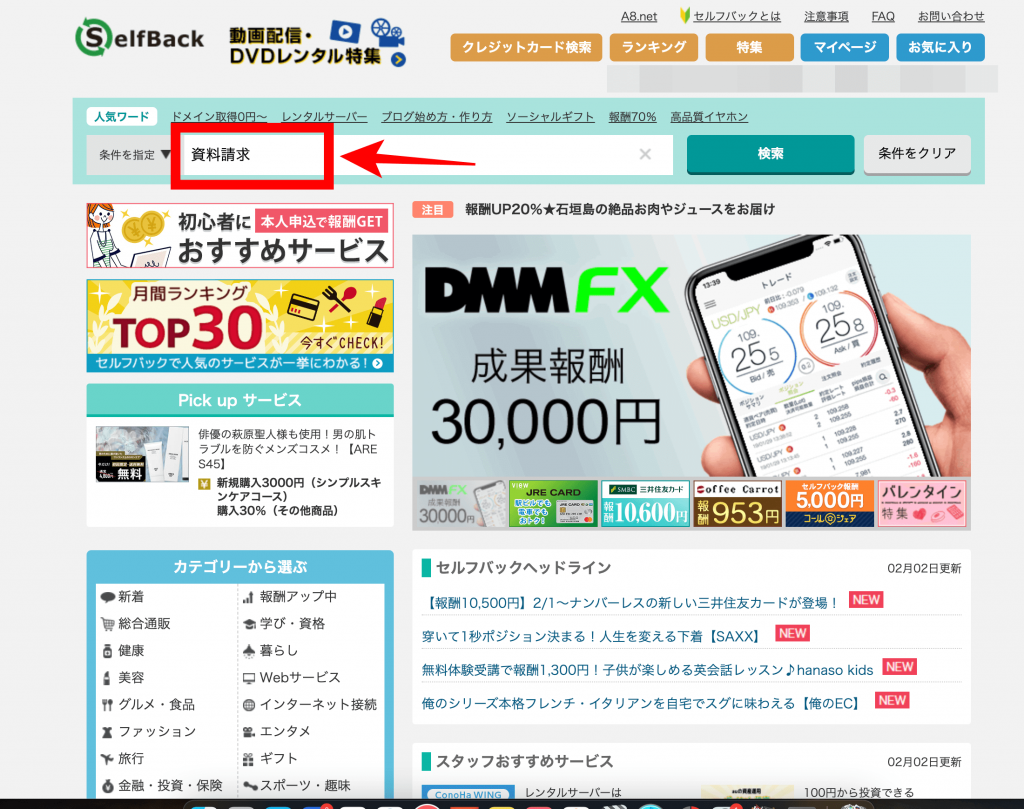Clear the search field with the X icon
This screenshot has width=1024, height=809.
pyautogui.click(x=645, y=154)
